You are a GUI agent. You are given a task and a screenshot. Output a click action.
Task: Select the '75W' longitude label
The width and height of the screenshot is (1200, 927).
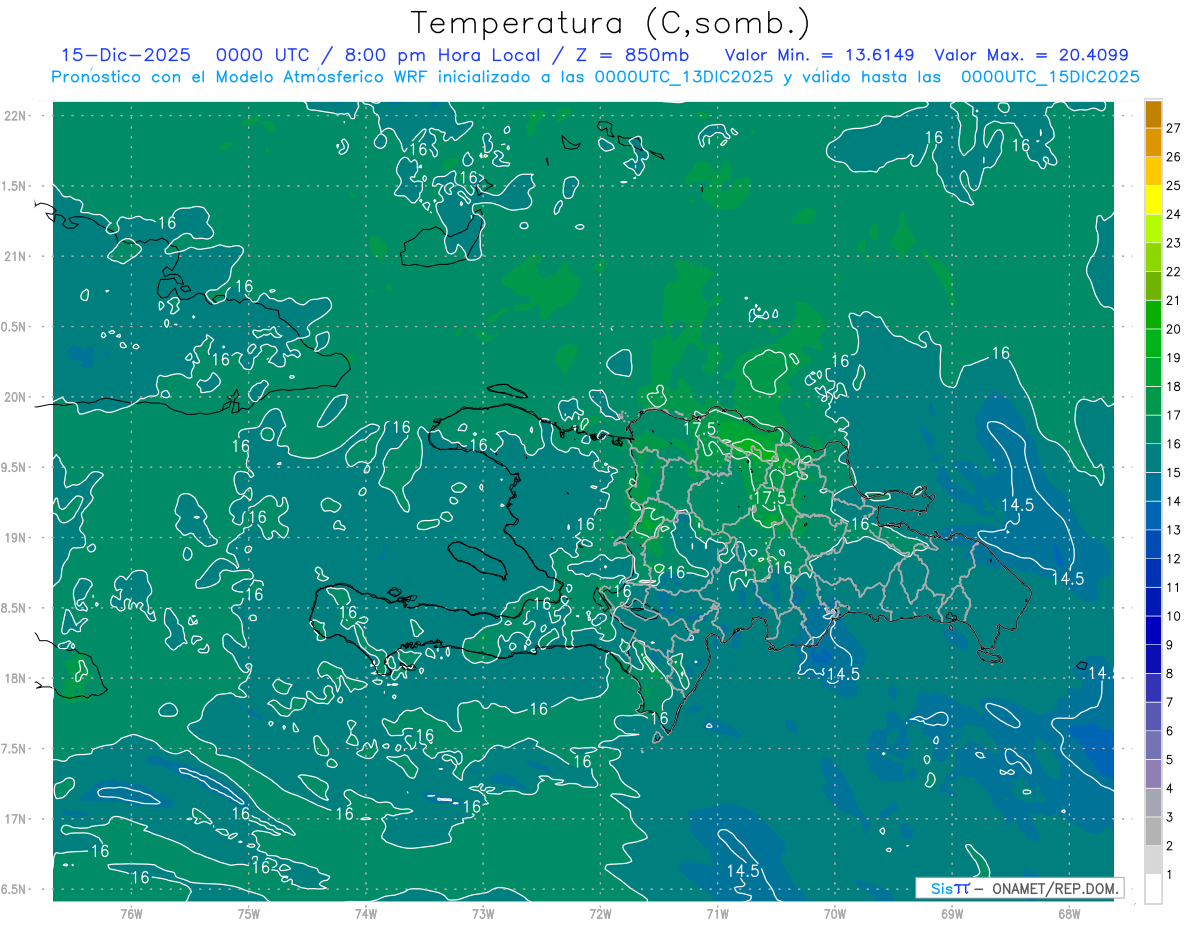[249, 914]
